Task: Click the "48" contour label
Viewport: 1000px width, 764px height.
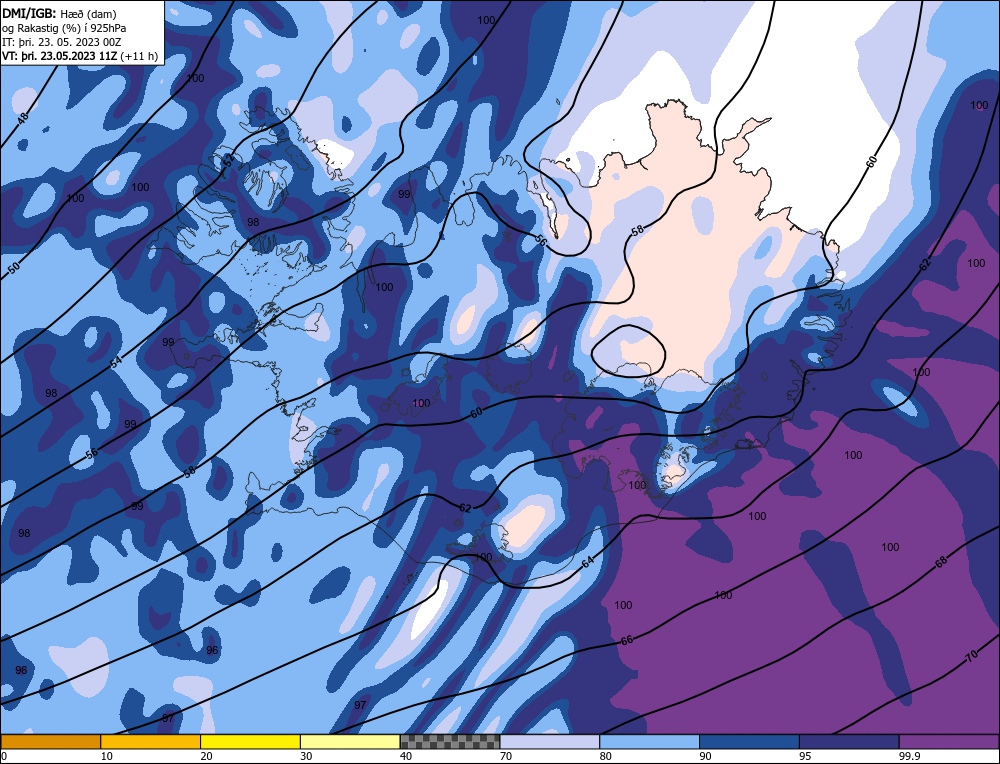Action: point(23,119)
